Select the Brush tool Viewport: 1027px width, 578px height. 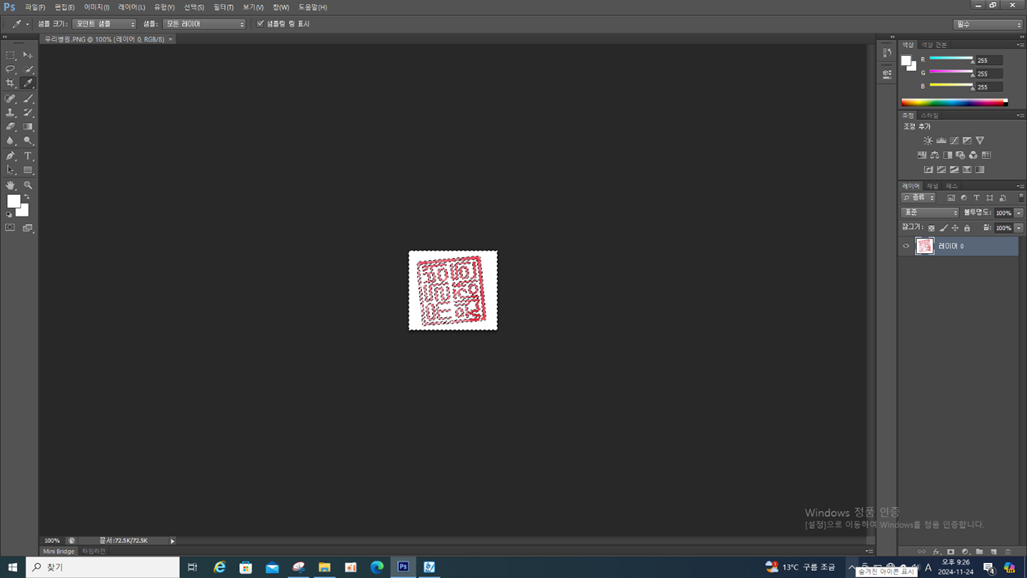[28, 99]
